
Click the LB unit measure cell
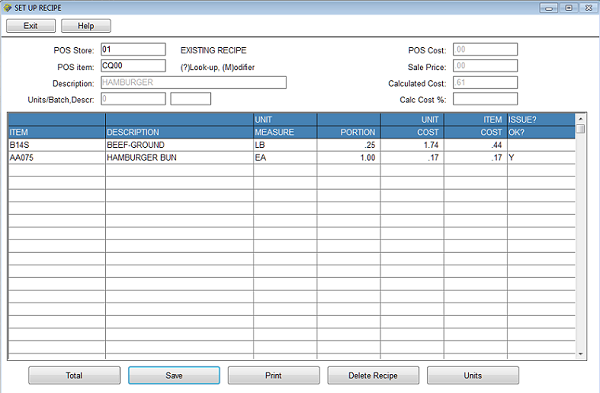285,145
